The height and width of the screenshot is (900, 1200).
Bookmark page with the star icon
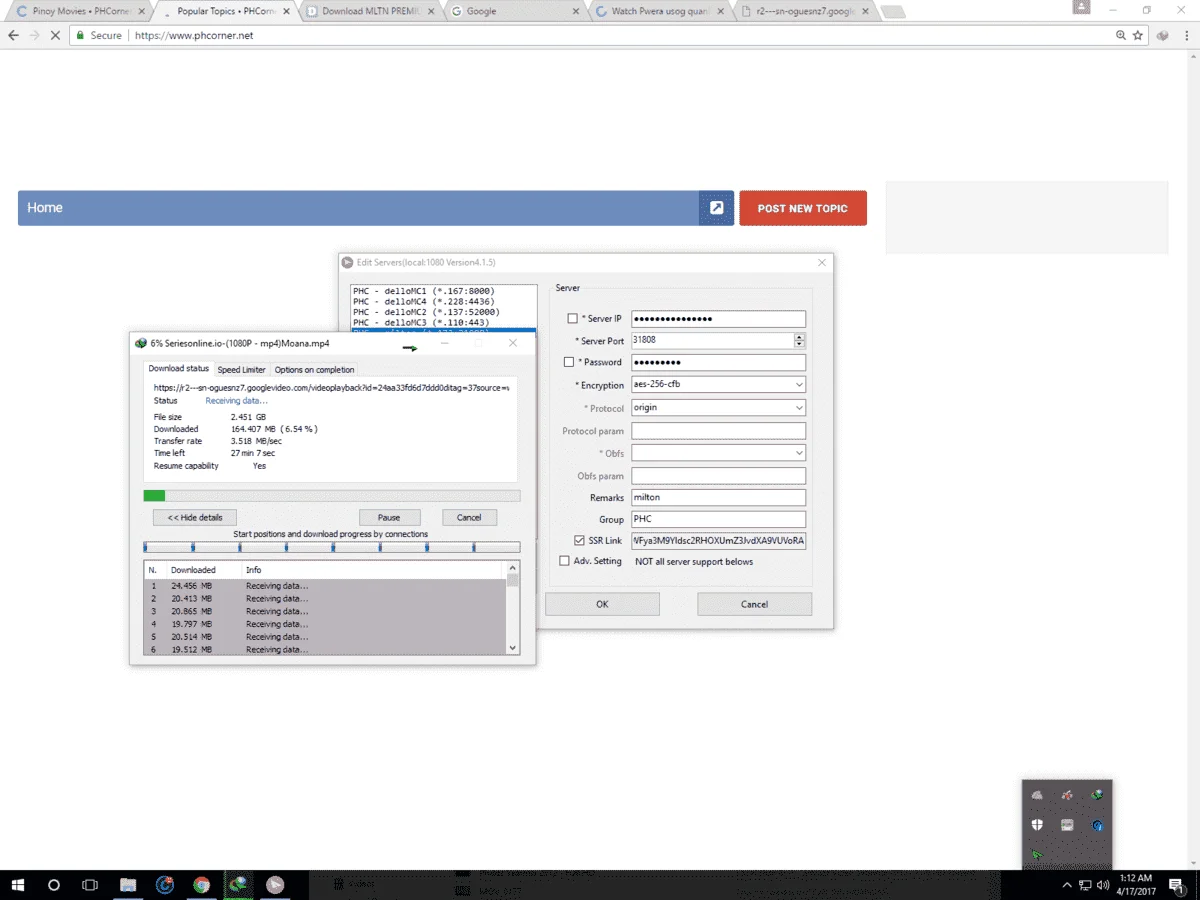tap(1137, 35)
